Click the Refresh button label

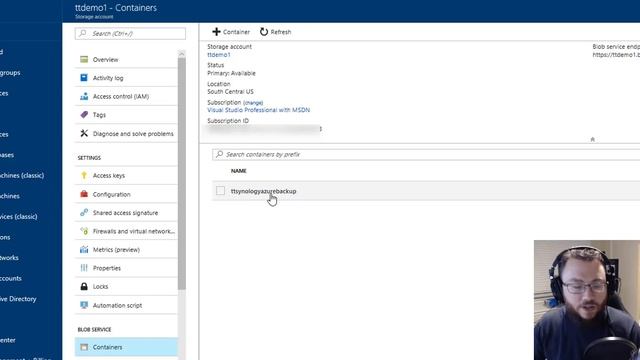click(x=281, y=32)
